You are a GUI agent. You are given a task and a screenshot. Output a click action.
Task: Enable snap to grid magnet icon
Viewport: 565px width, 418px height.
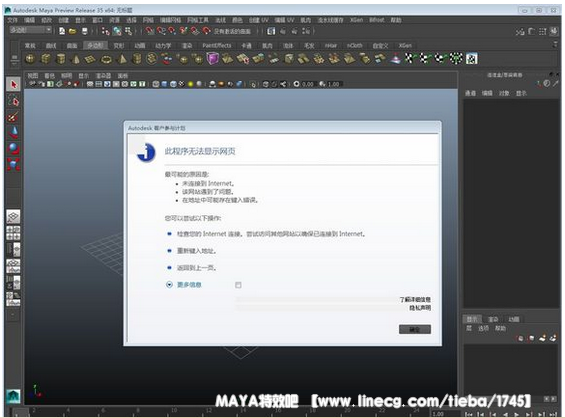click(150, 31)
